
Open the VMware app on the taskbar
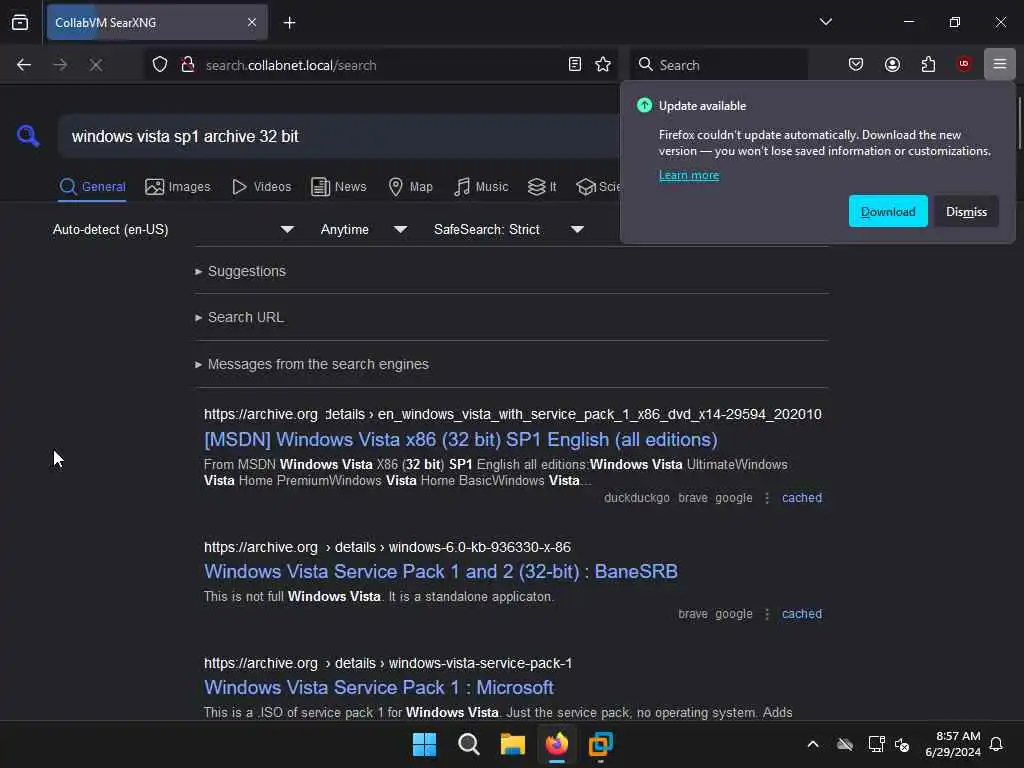point(601,744)
